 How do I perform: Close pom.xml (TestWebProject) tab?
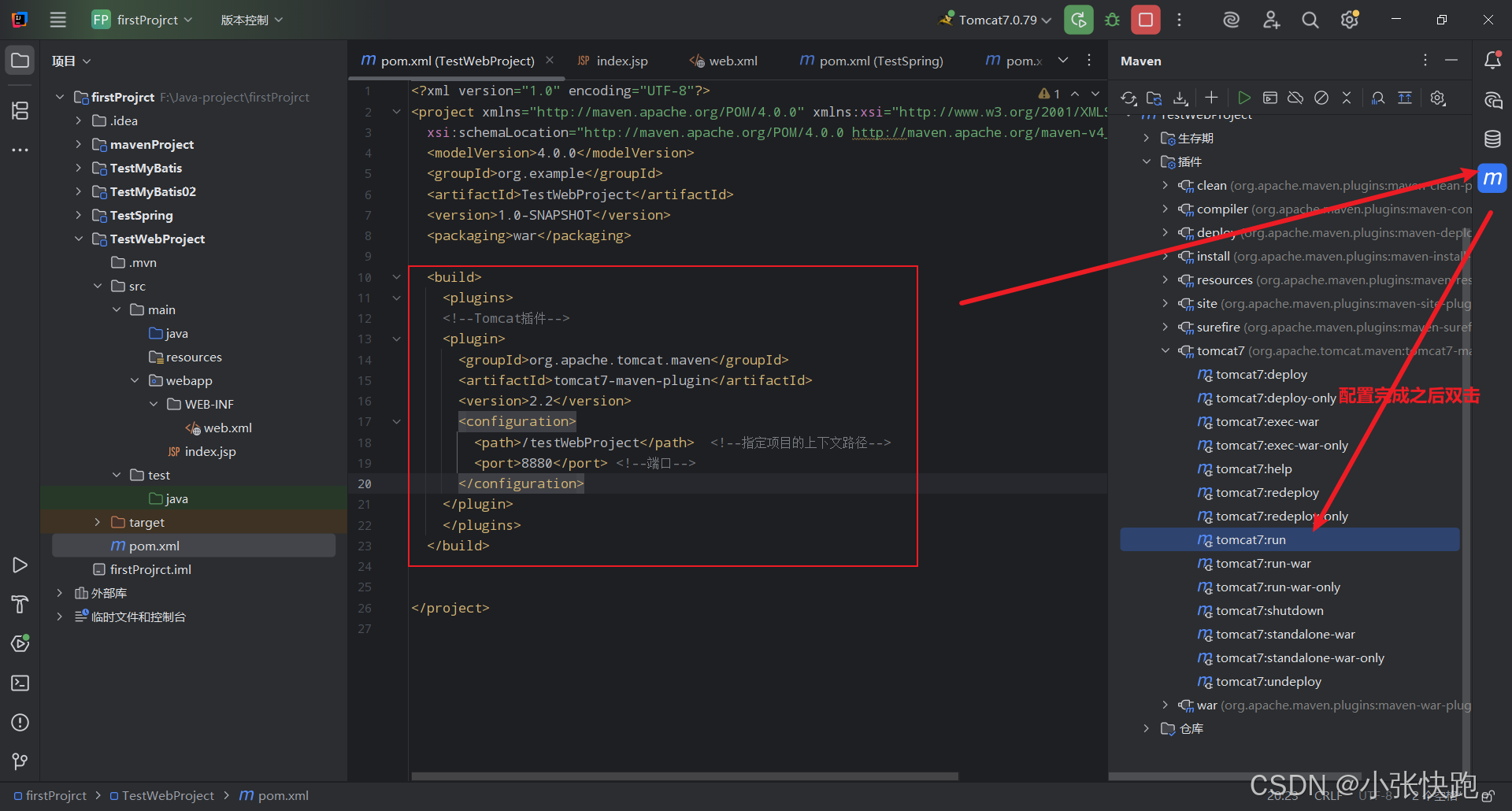[x=550, y=60]
